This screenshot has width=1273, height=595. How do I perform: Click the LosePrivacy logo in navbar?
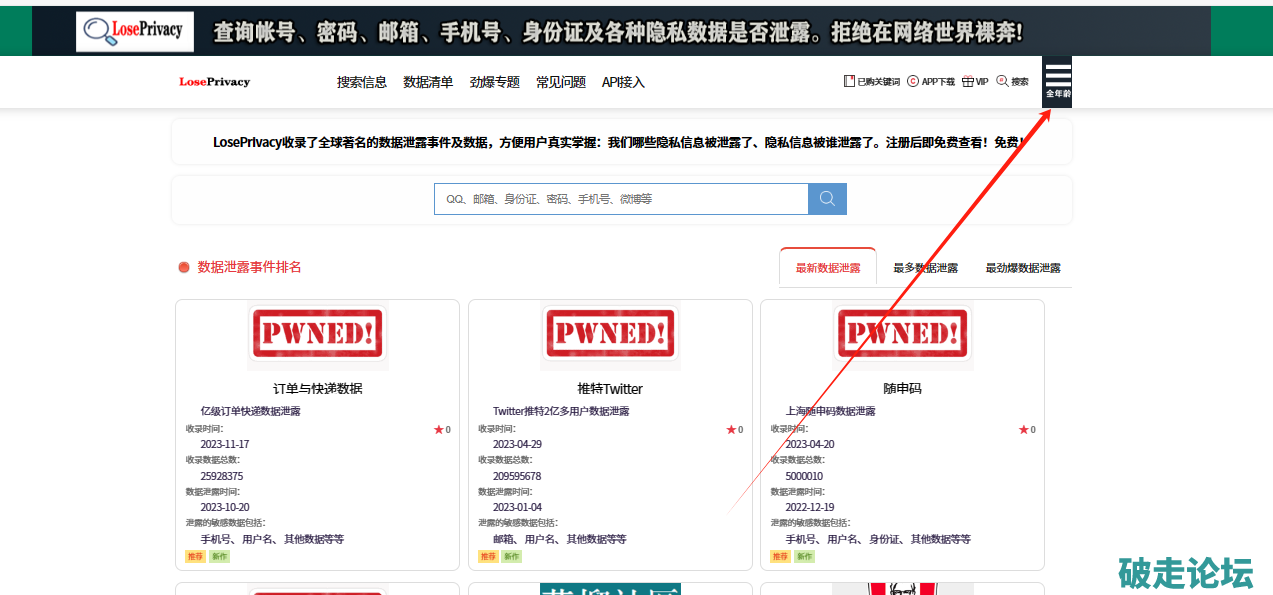click(x=214, y=82)
